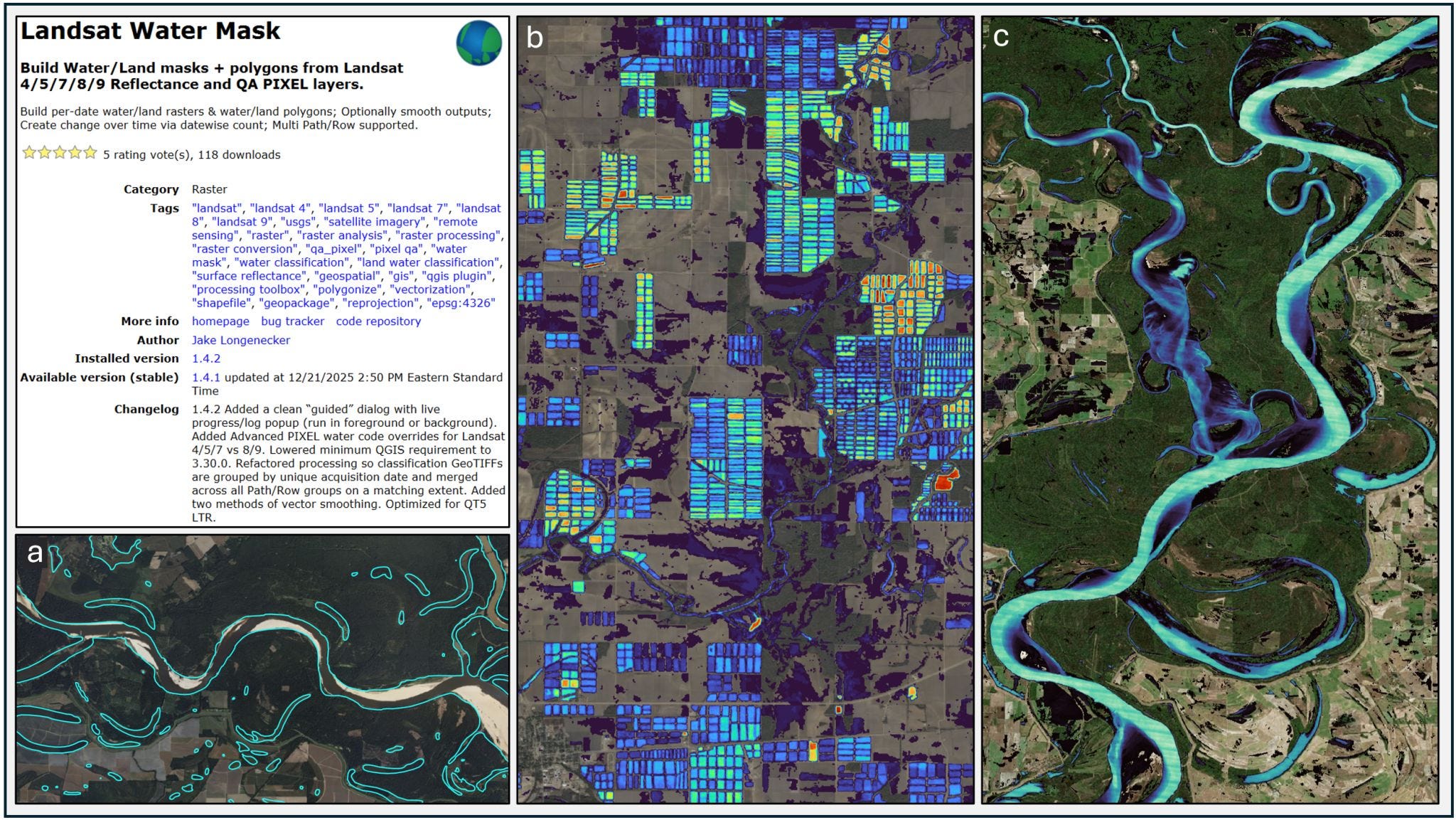Click panel b flooded fields map

[745, 410]
